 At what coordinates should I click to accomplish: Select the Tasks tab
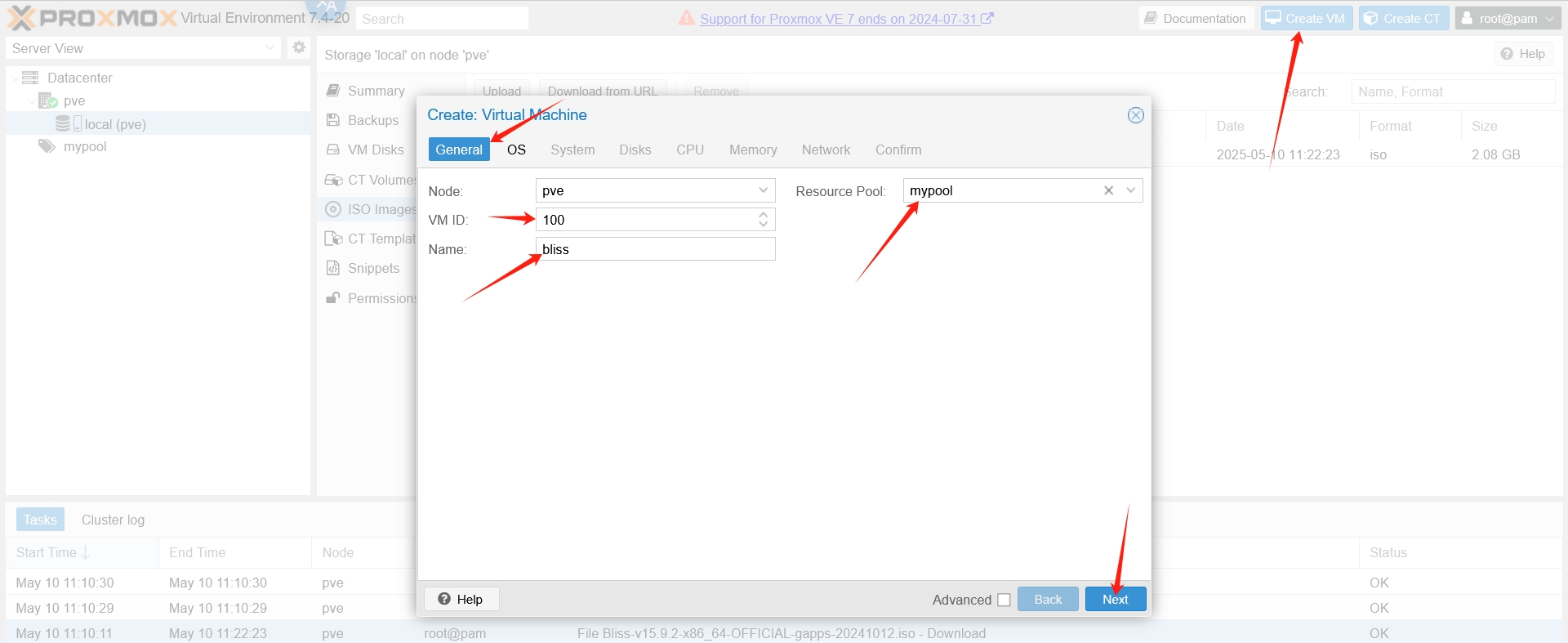(40, 520)
